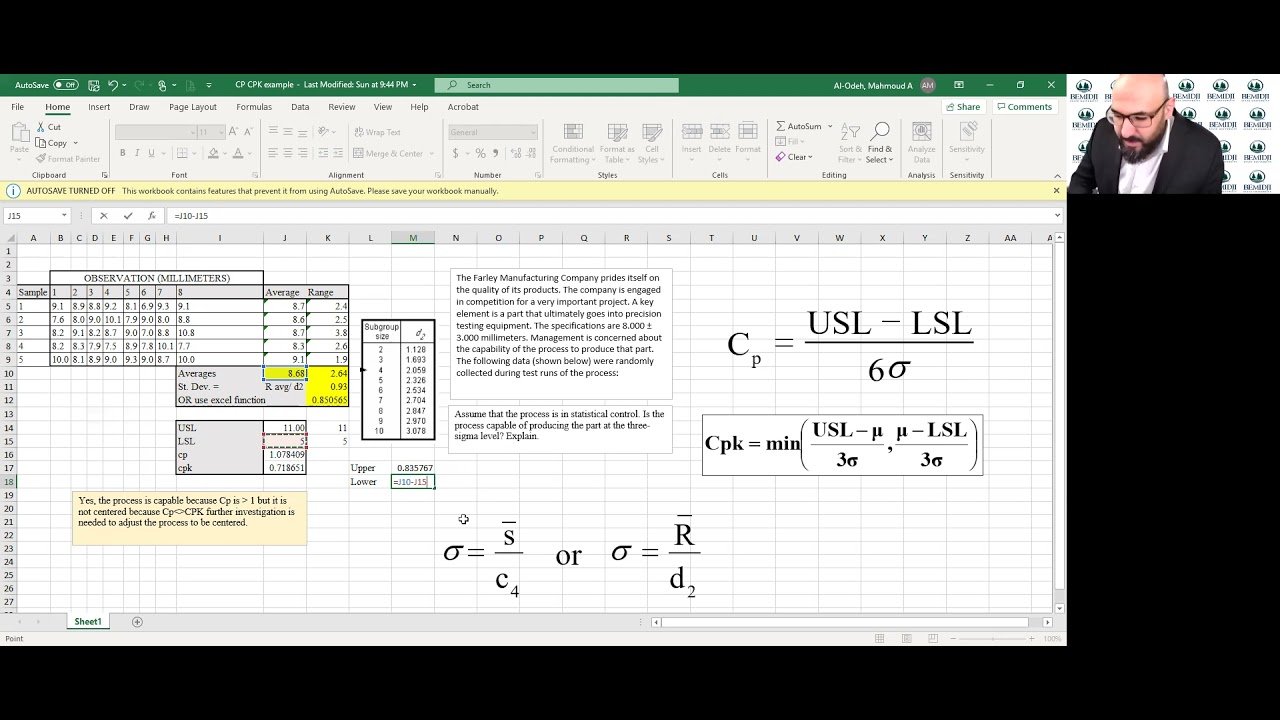Switch to the Page Layout tab
This screenshot has height=720, width=1280.
(193, 107)
